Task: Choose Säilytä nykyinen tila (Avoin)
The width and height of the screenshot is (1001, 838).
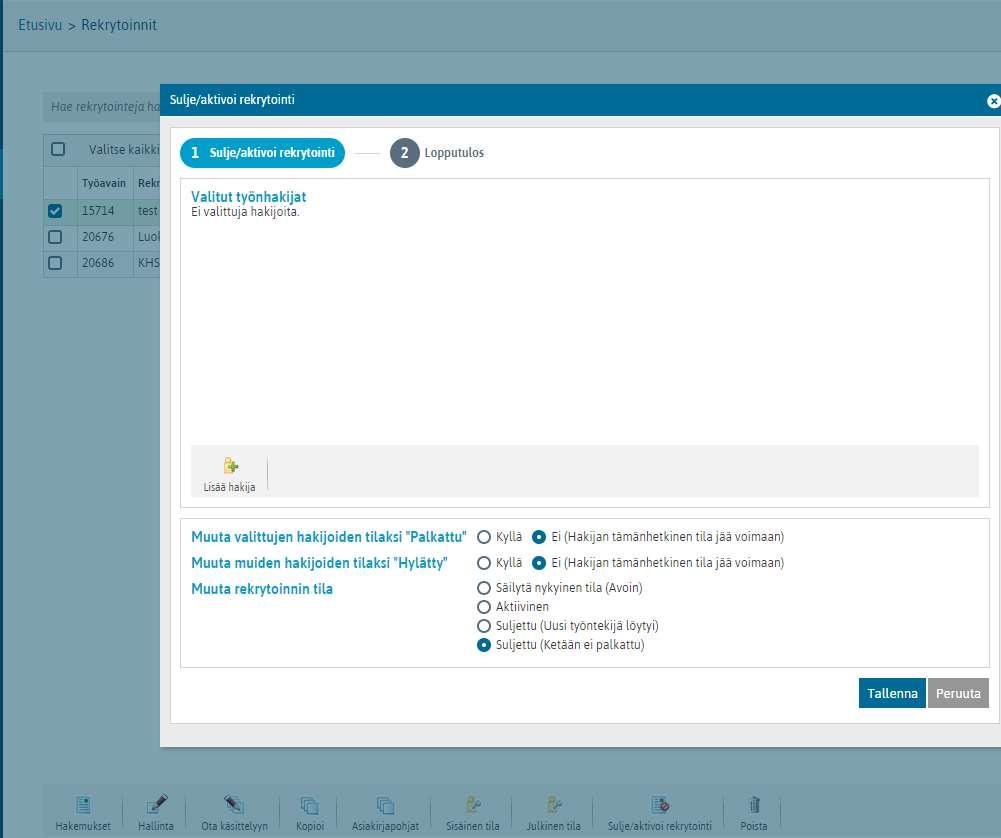Action: tap(484, 588)
